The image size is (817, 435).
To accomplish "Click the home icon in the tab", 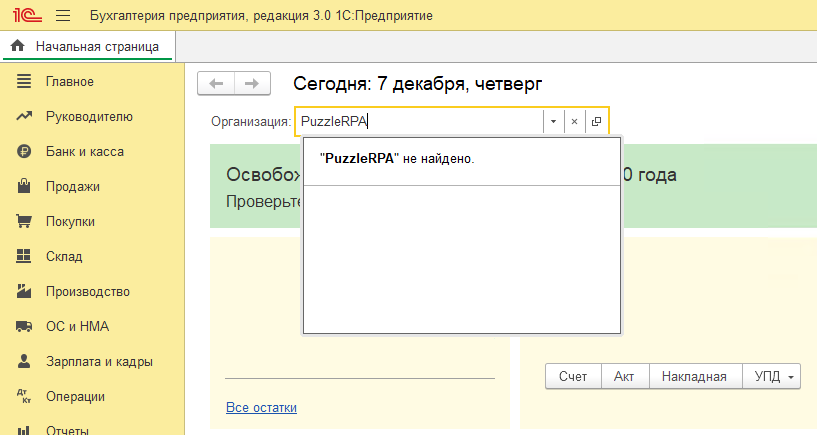I will tap(17, 46).
